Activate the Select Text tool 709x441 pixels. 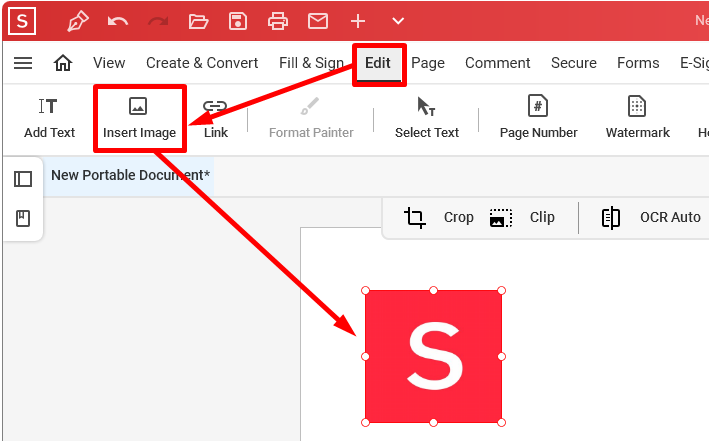427,119
